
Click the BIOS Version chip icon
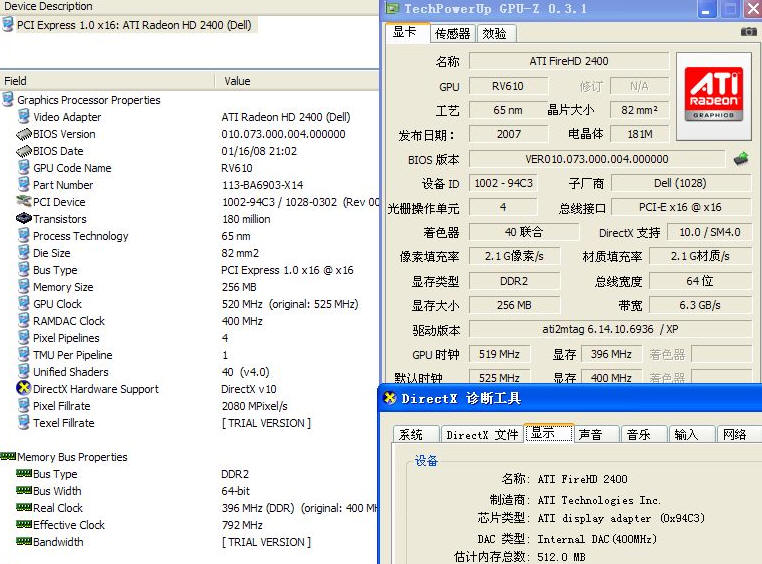click(x=23, y=134)
